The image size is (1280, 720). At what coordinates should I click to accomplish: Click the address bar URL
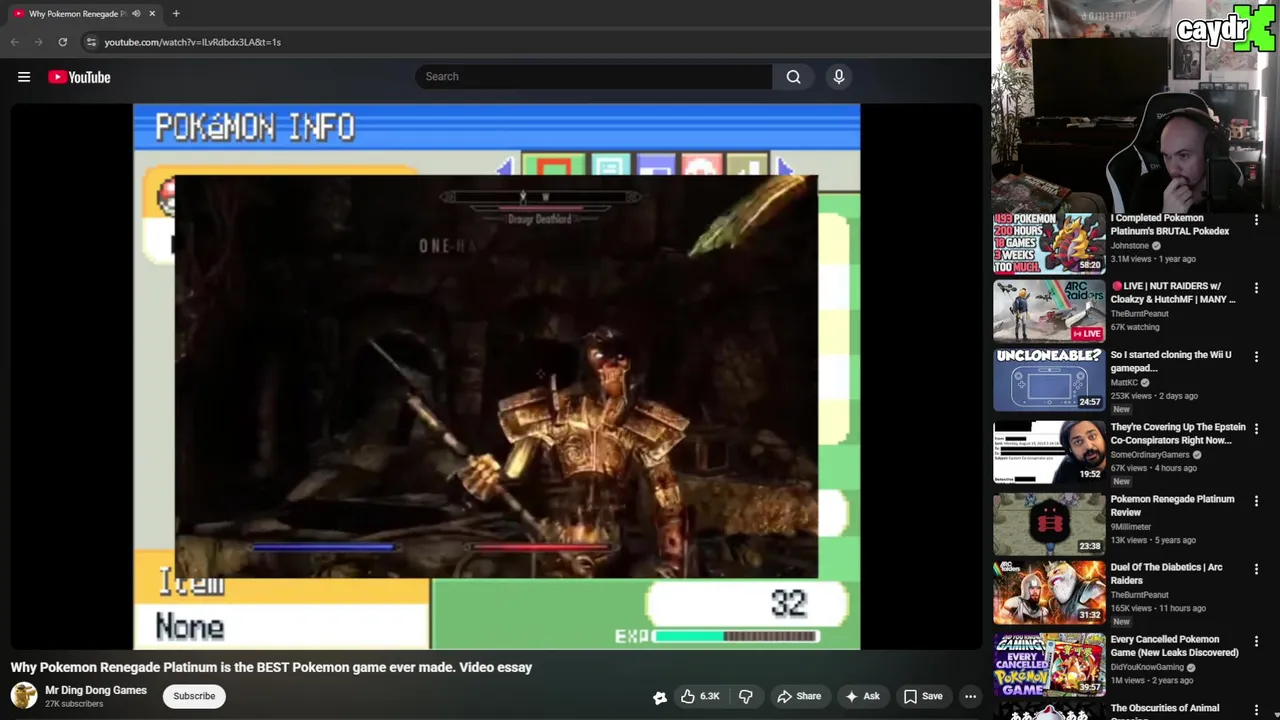(x=193, y=42)
